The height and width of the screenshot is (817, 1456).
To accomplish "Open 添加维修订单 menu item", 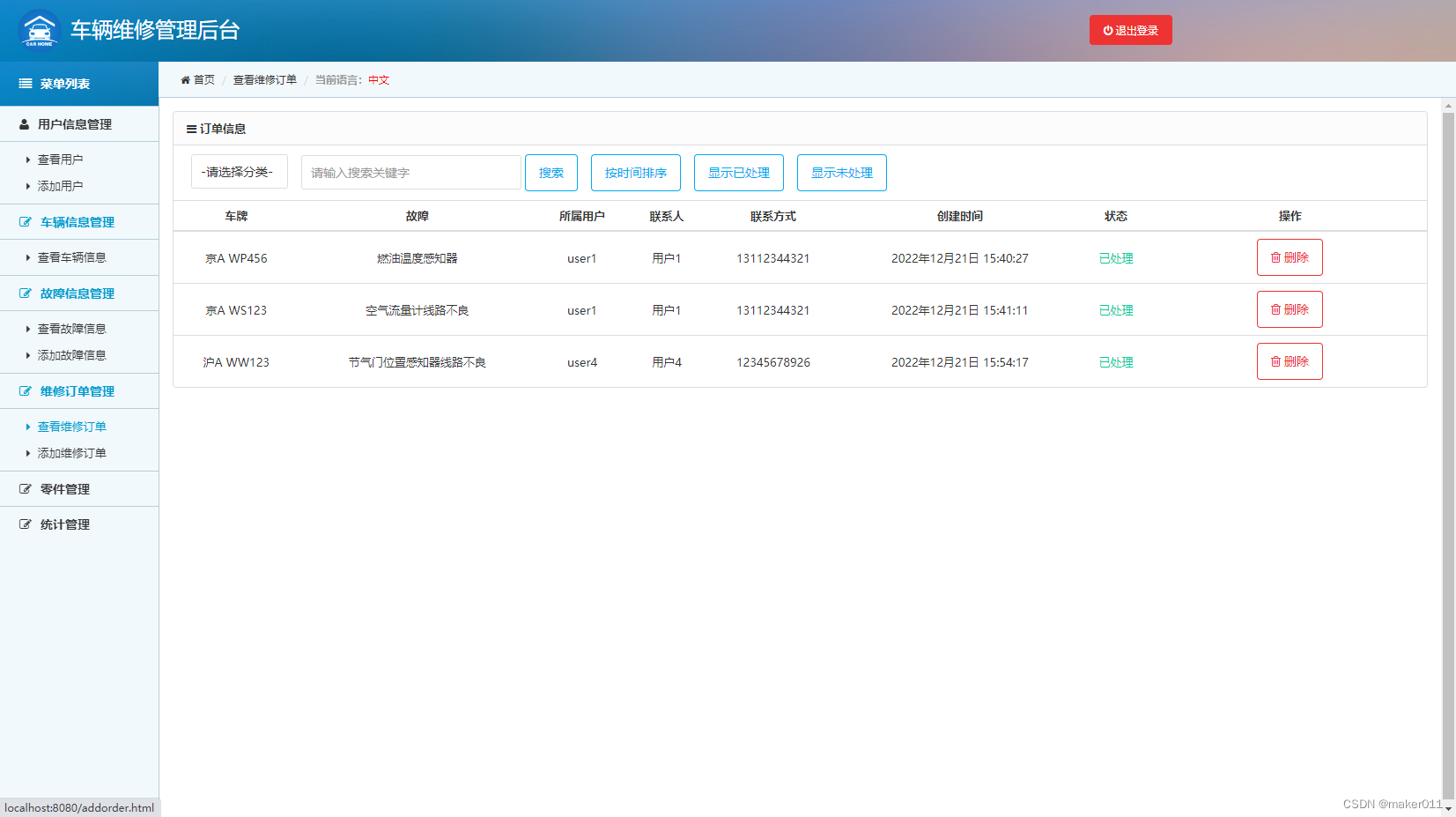I will 71,453.
